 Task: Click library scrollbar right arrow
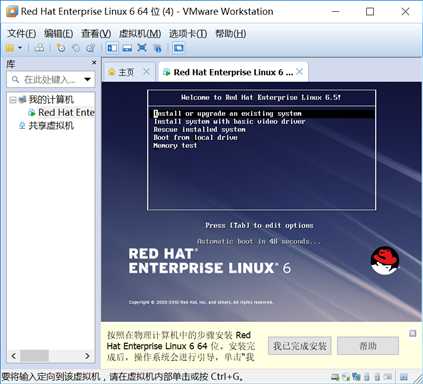(x=87, y=356)
